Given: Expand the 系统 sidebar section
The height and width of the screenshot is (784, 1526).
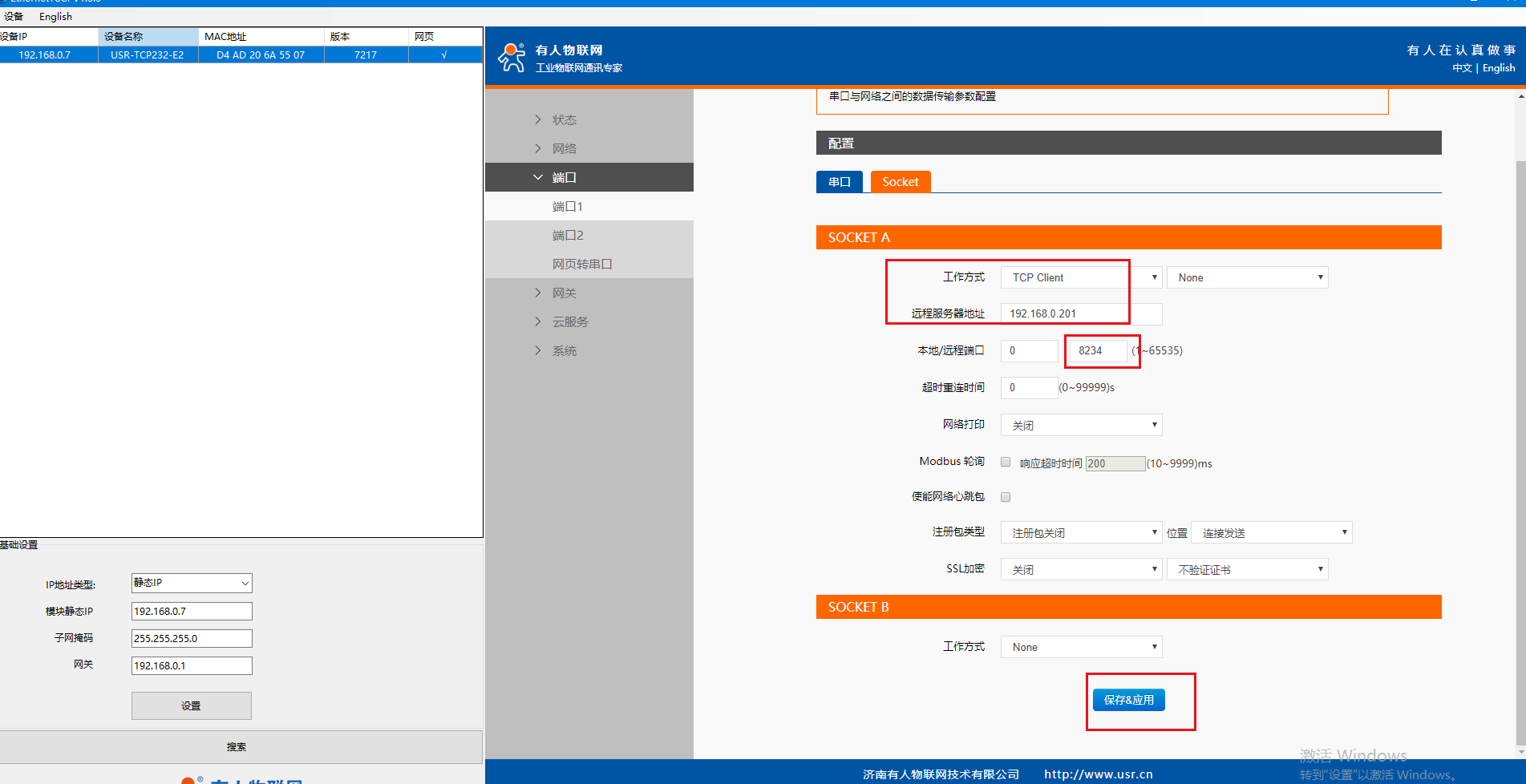Looking at the screenshot, I should tap(564, 351).
